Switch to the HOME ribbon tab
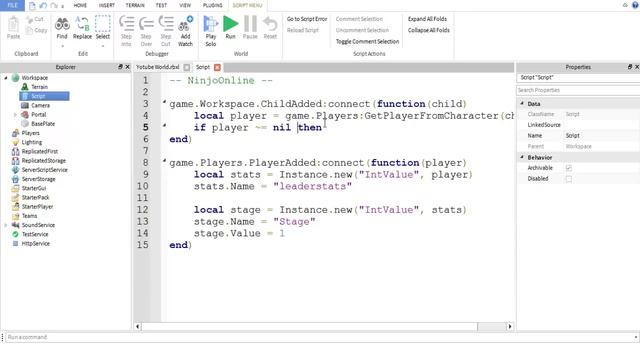 coord(80,5)
